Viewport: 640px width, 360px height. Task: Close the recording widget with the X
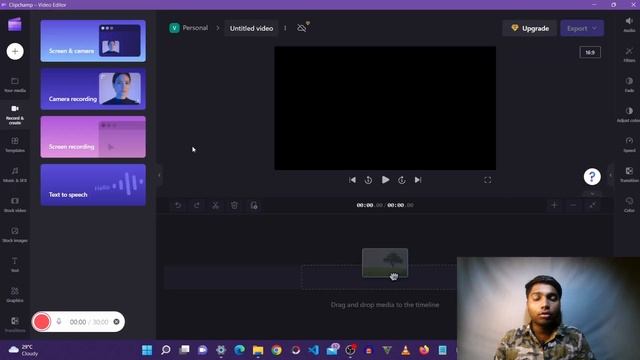[116, 322]
